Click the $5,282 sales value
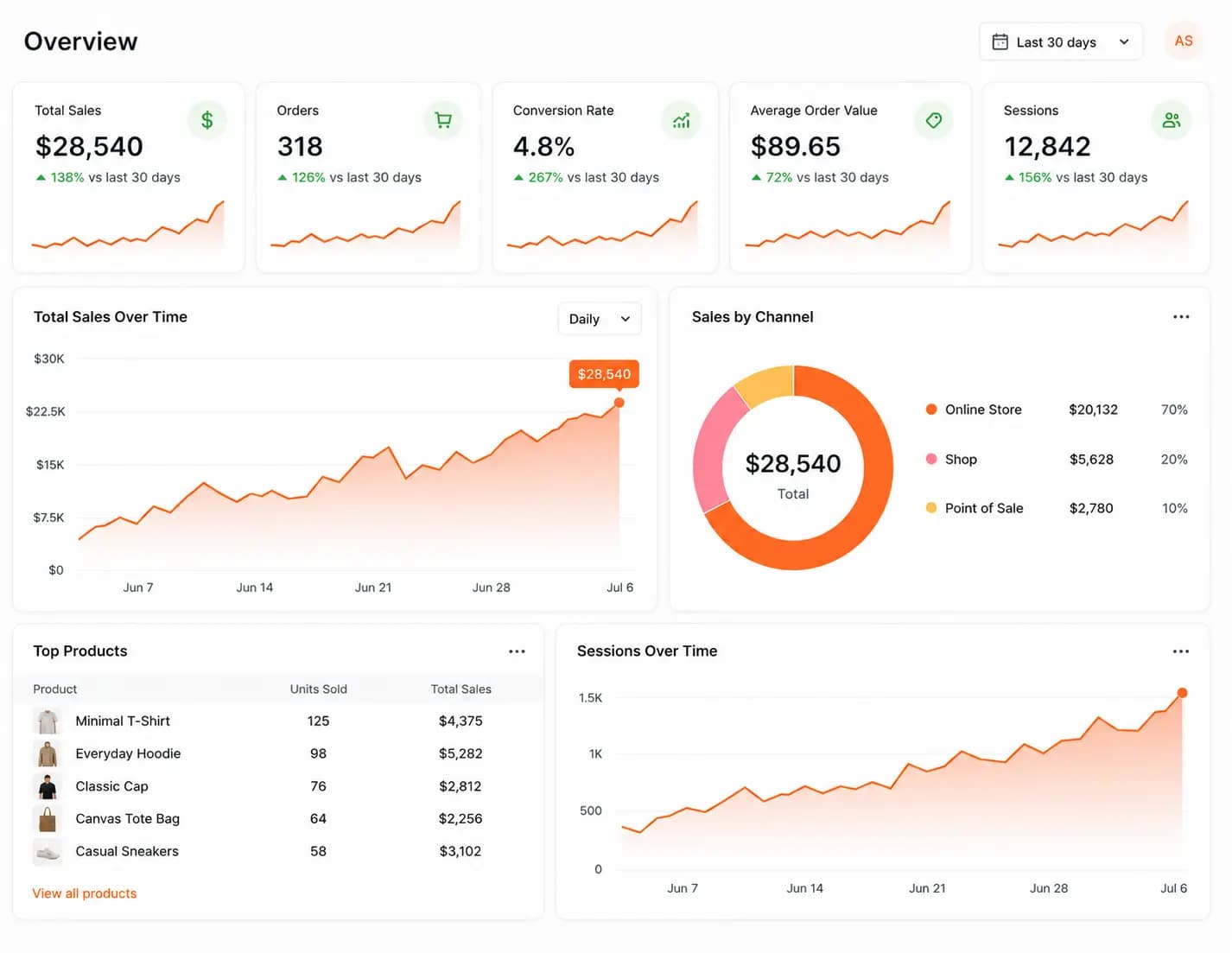Screen dimensions: 1232x953 point(460,753)
